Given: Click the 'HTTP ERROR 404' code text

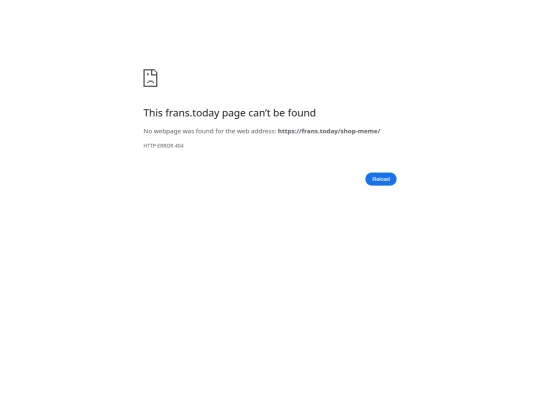Looking at the screenshot, I should tap(164, 146).
